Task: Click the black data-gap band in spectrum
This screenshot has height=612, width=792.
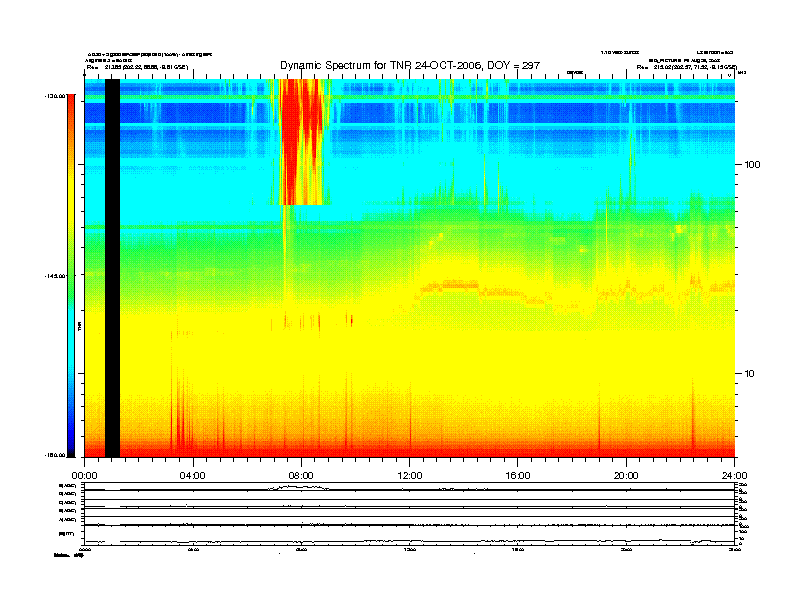Action: tap(112, 268)
